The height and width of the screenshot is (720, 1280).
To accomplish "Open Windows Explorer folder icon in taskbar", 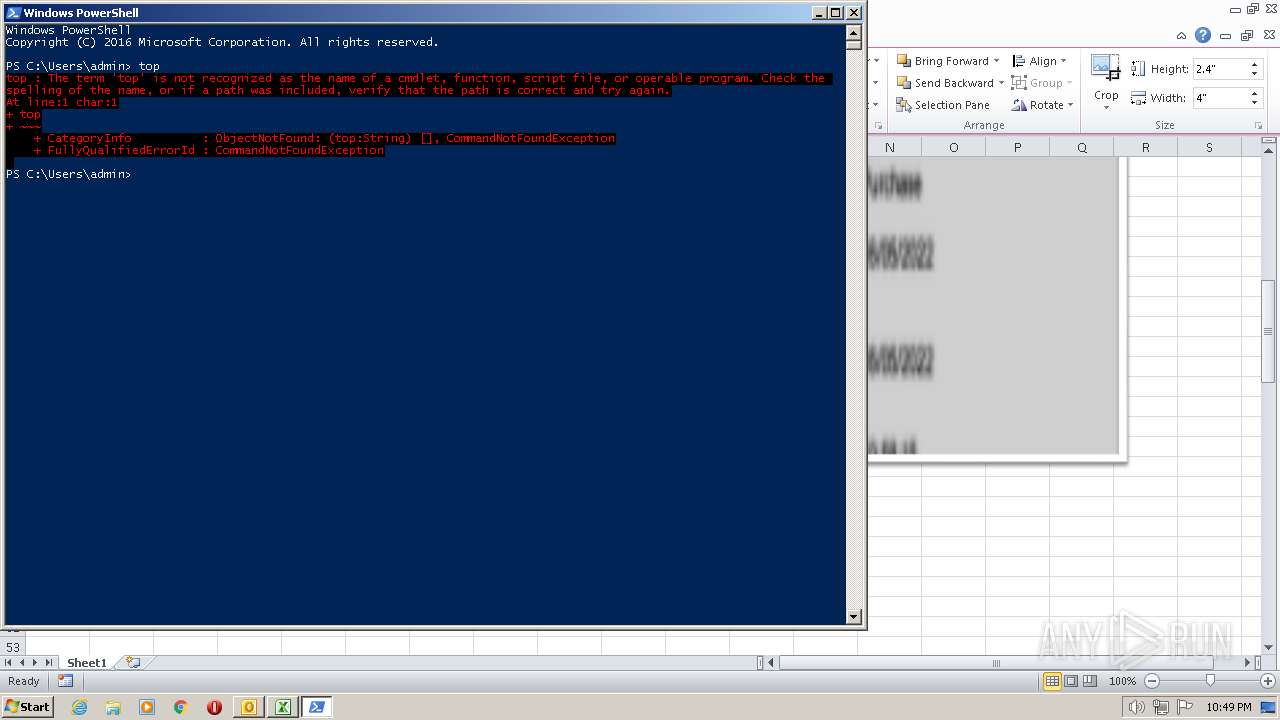I will [x=113, y=707].
